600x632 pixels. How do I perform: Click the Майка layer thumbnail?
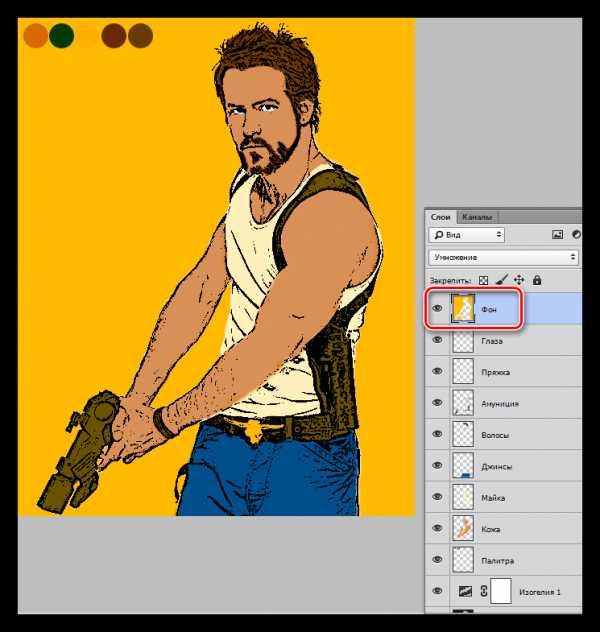click(463, 498)
